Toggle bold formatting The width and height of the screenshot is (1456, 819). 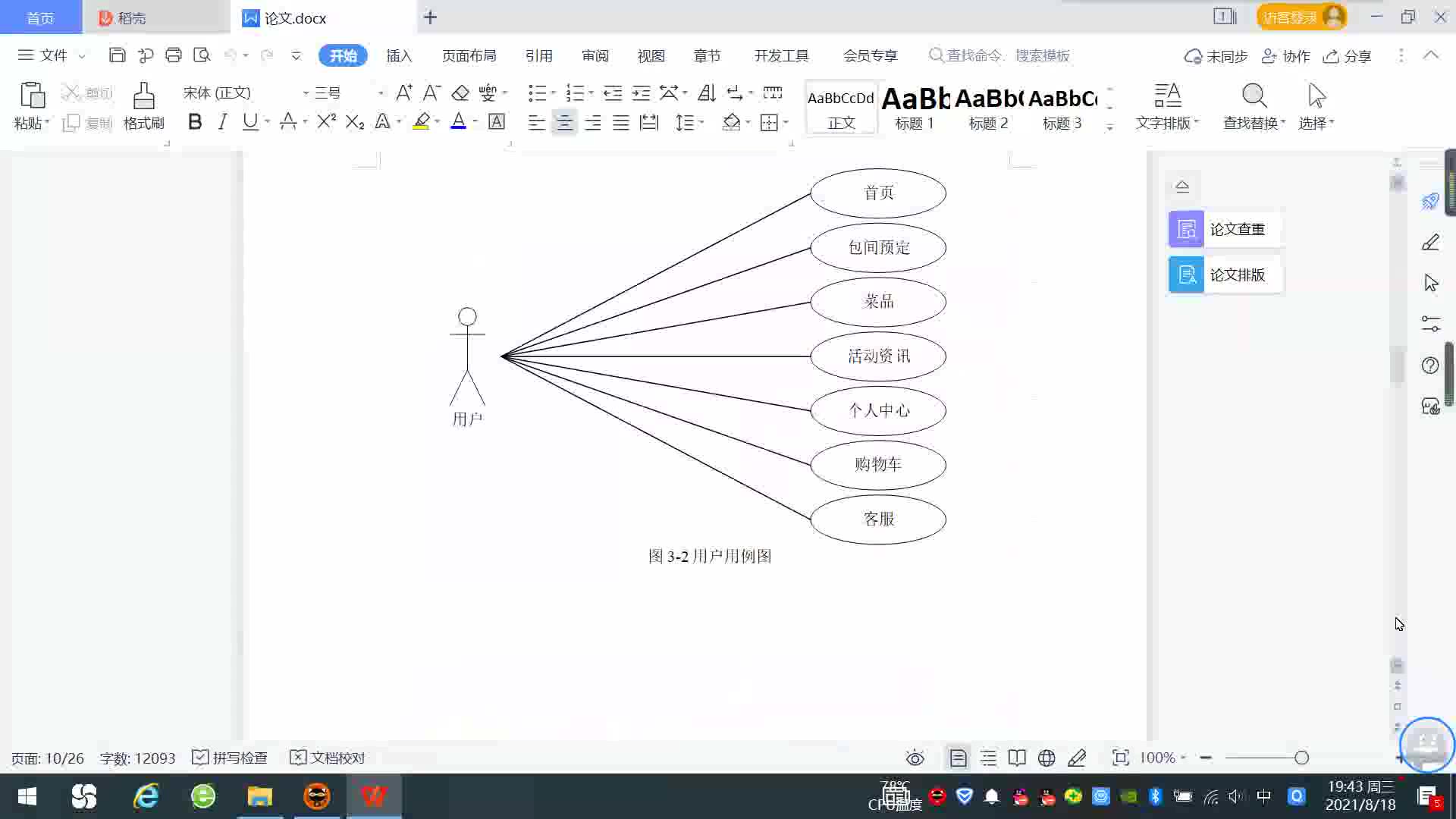(195, 122)
